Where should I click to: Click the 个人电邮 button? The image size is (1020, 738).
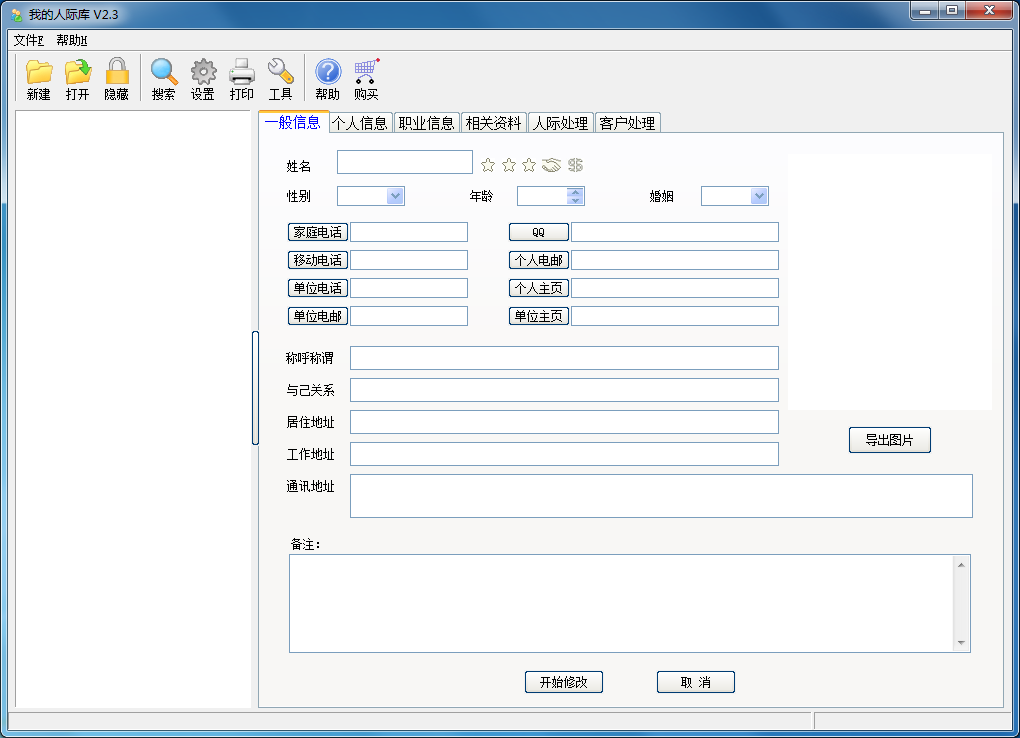pyautogui.click(x=539, y=260)
